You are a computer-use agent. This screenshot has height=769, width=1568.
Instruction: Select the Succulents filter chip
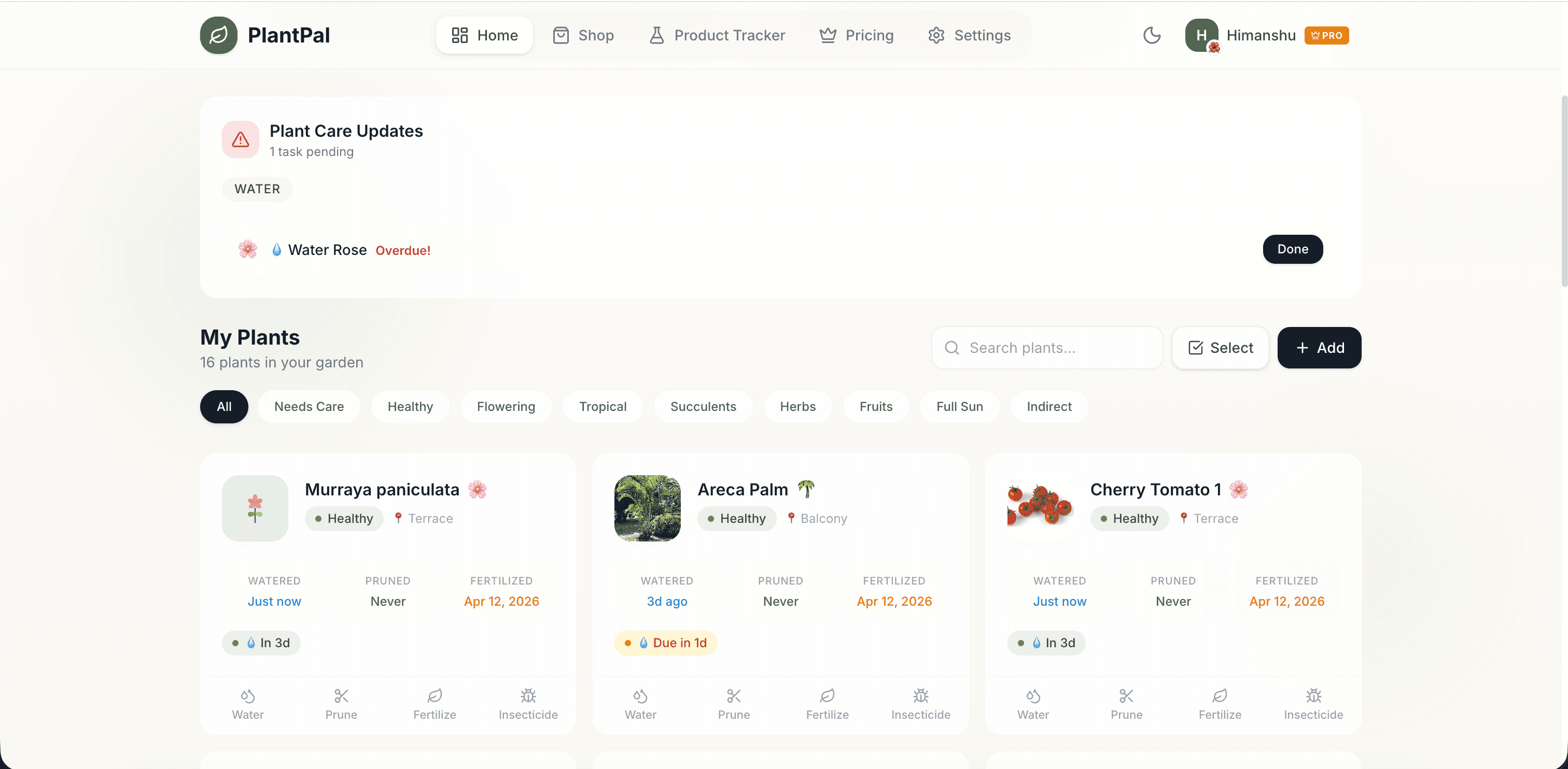[703, 406]
